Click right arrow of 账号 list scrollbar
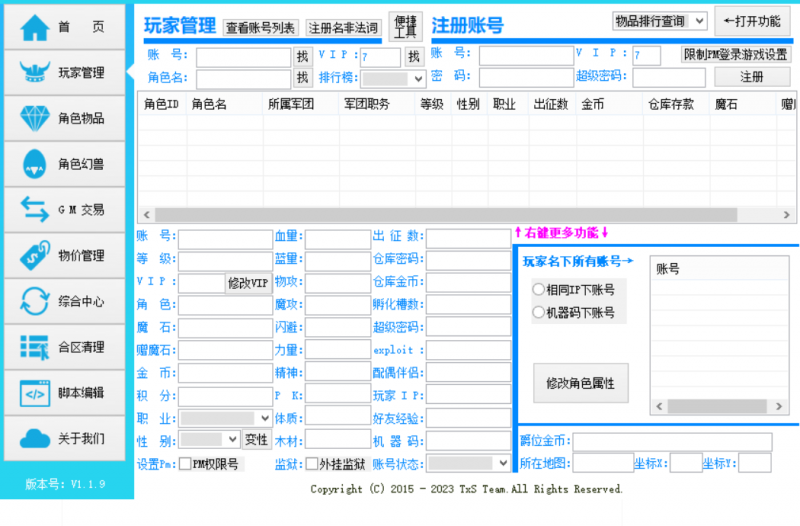800x526 pixels. point(779,406)
